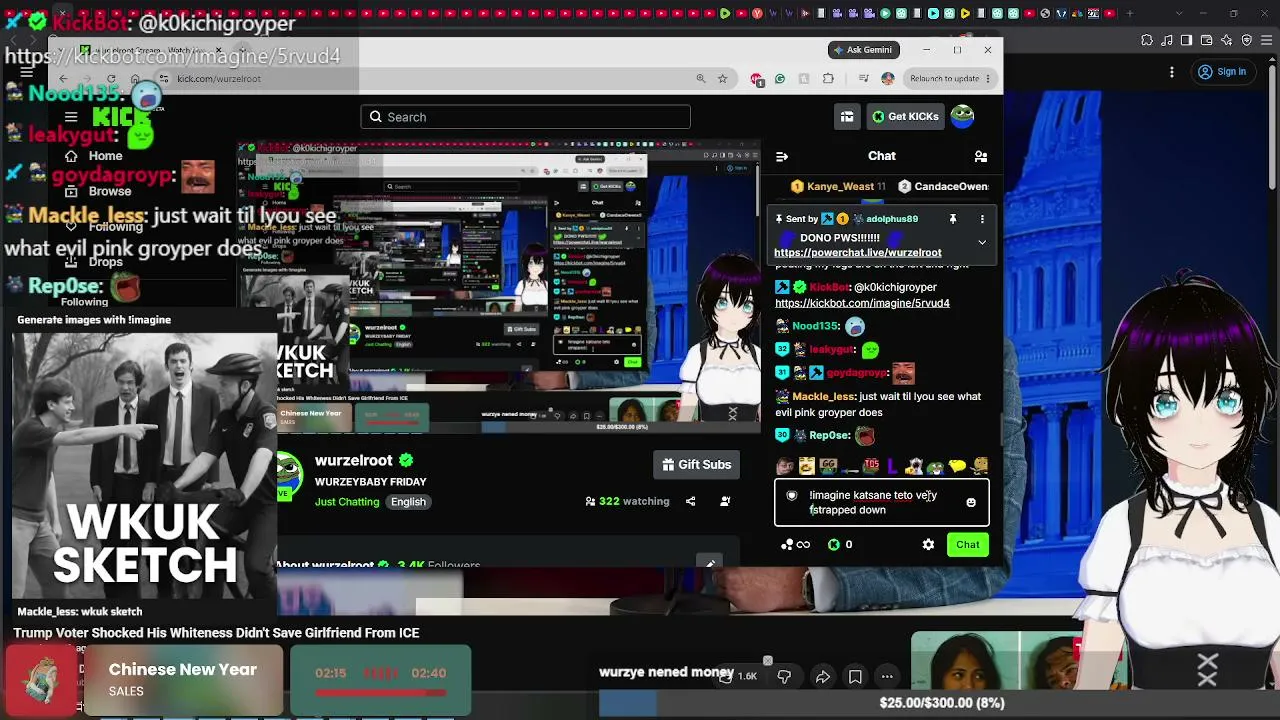The height and width of the screenshot is (720, 1280).
Task: Click the Sign in button
Action: (1222, 72)
